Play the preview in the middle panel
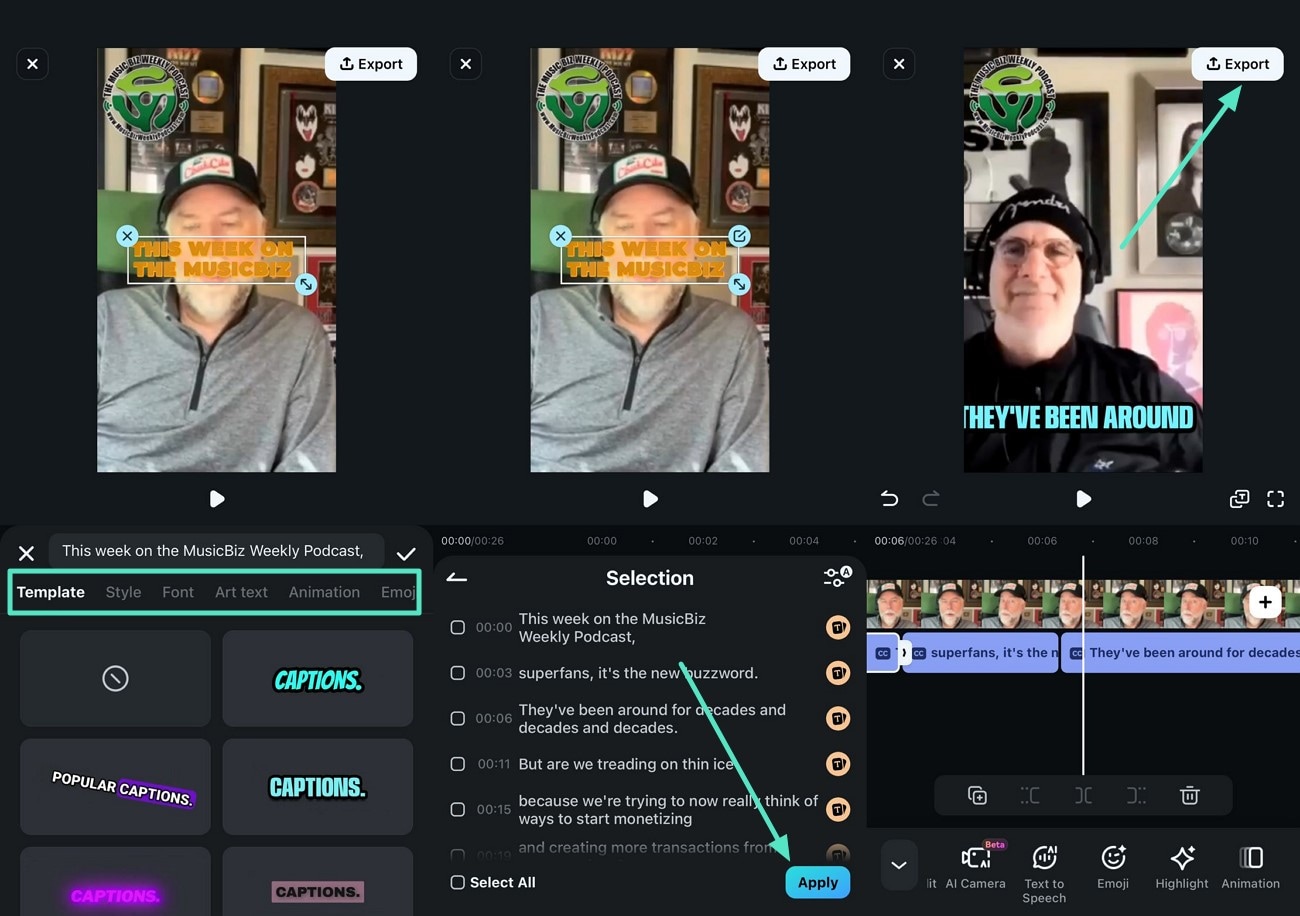This screenshot has height=916, width=1300. 650,499
